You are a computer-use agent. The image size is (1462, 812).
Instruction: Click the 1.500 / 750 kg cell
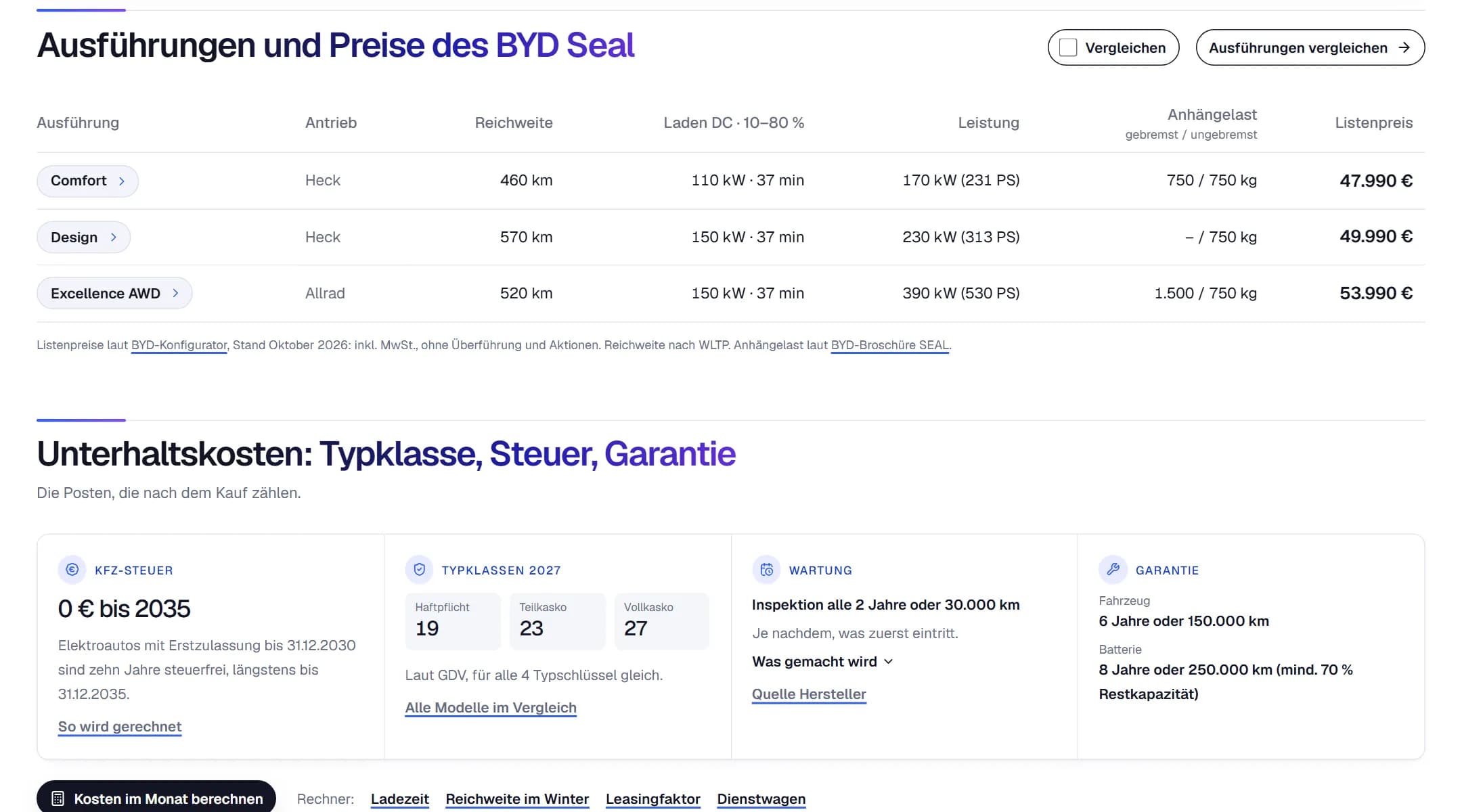point(1205,294)
